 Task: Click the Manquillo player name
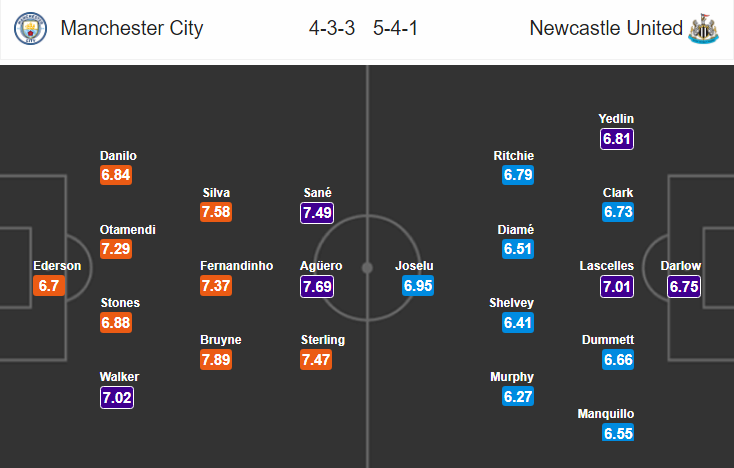[x=606, y=414]
